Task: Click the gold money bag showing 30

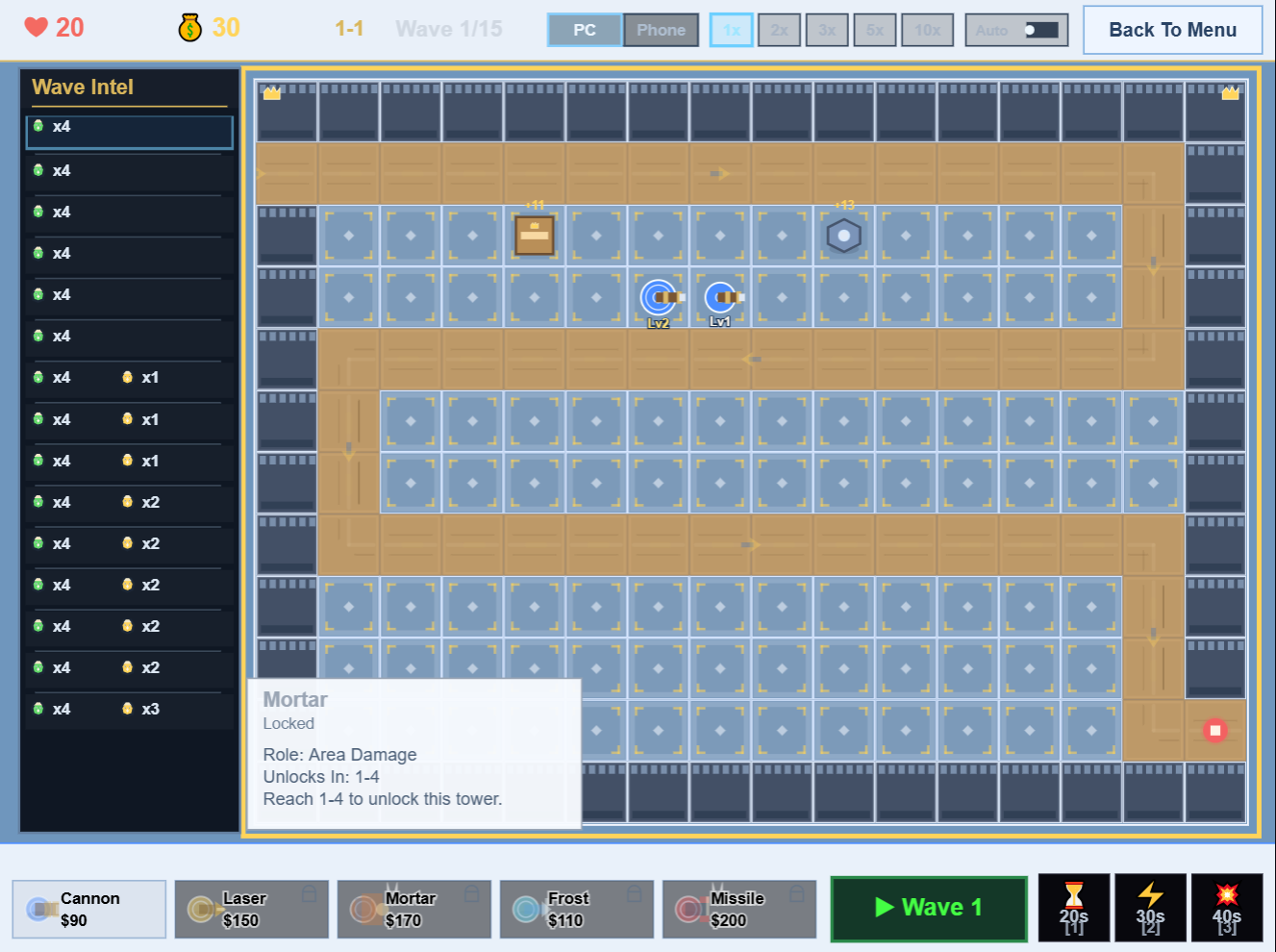Action: point(209,27)
